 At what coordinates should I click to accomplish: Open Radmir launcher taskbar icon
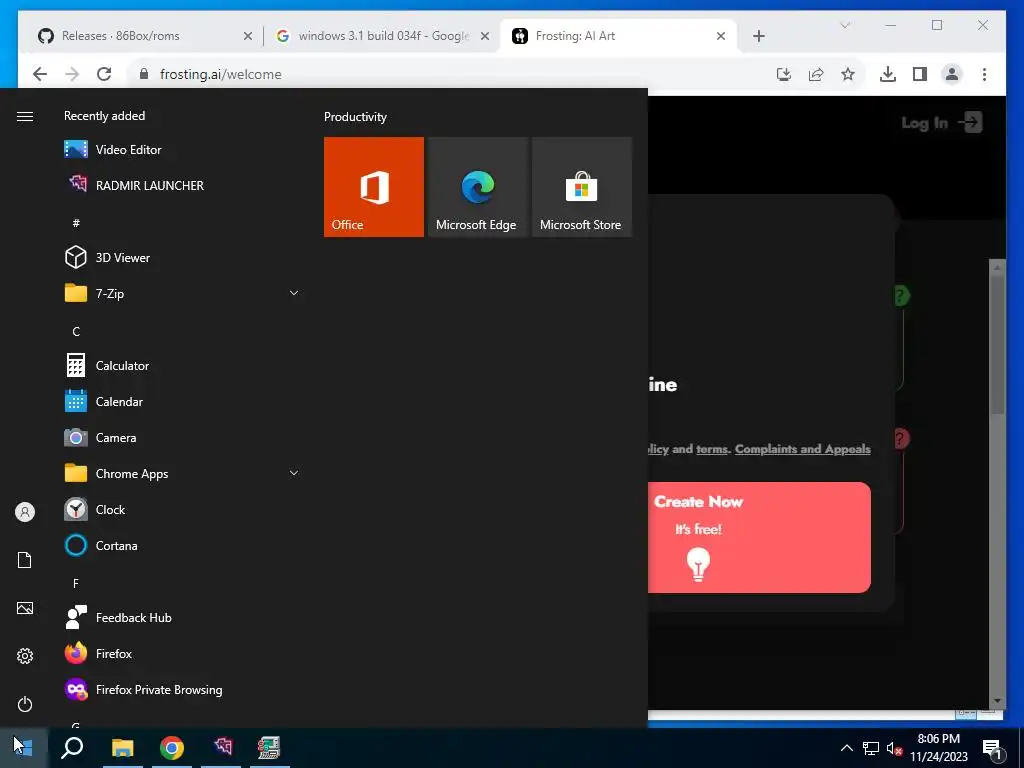[222, 746]
